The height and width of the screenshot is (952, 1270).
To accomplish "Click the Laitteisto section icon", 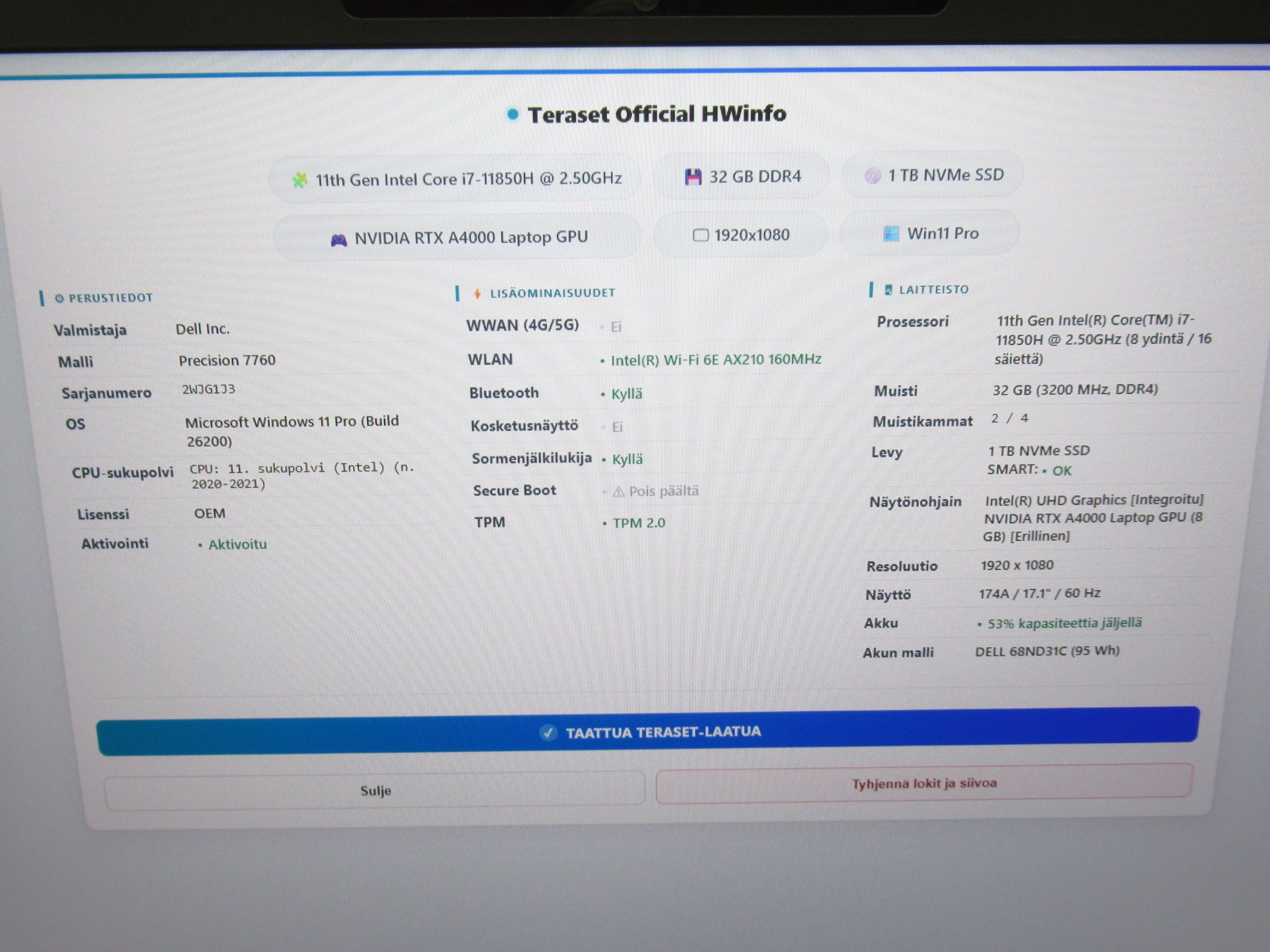I will click(x=888, y=290).
